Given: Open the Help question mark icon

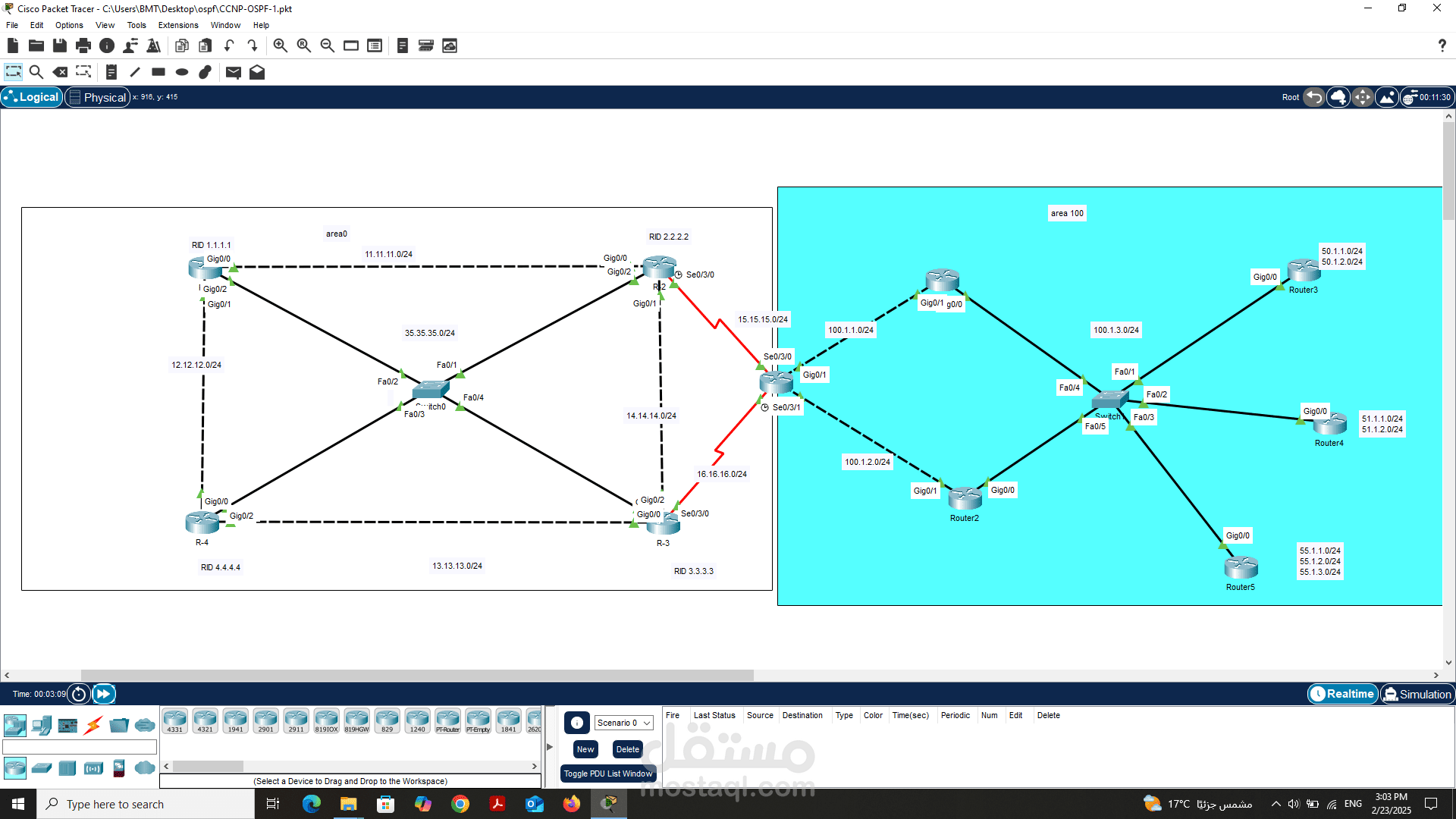Looking at the screenshot, I should coord(1442,45).
